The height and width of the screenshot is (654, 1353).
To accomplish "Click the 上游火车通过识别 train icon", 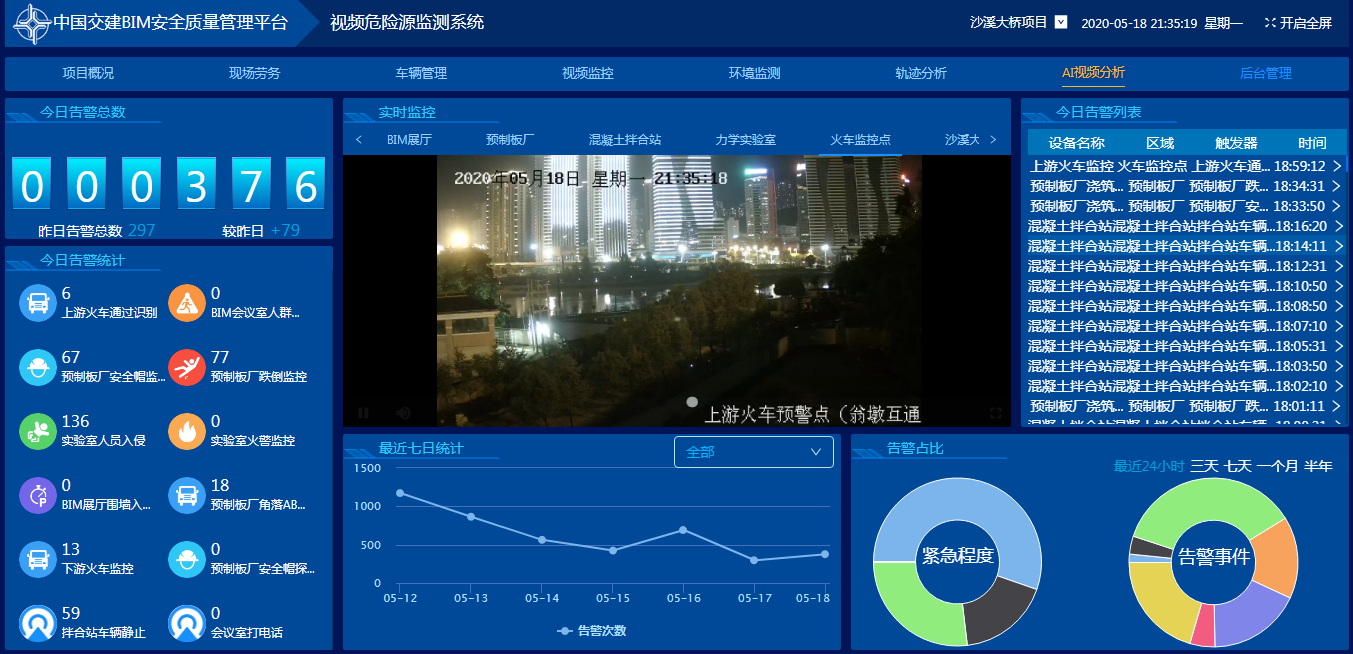I will click(x=38, y=303).
